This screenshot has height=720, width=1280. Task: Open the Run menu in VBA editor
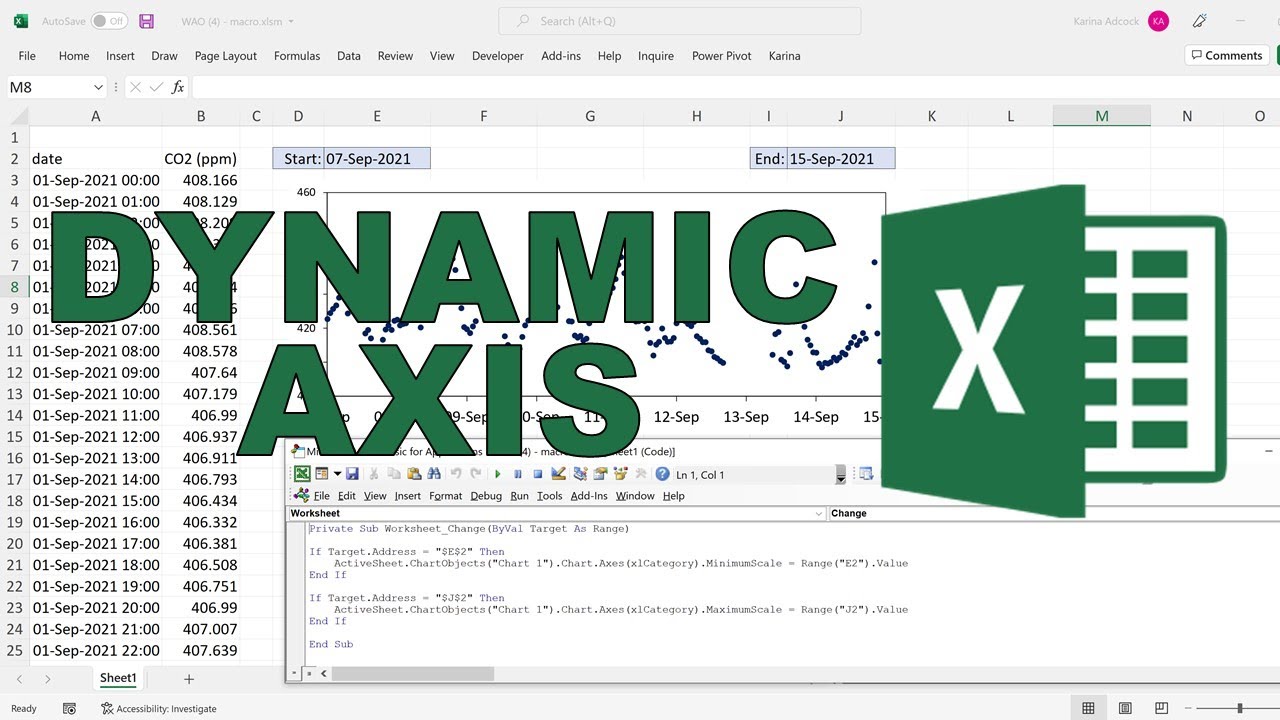point(520,496)
